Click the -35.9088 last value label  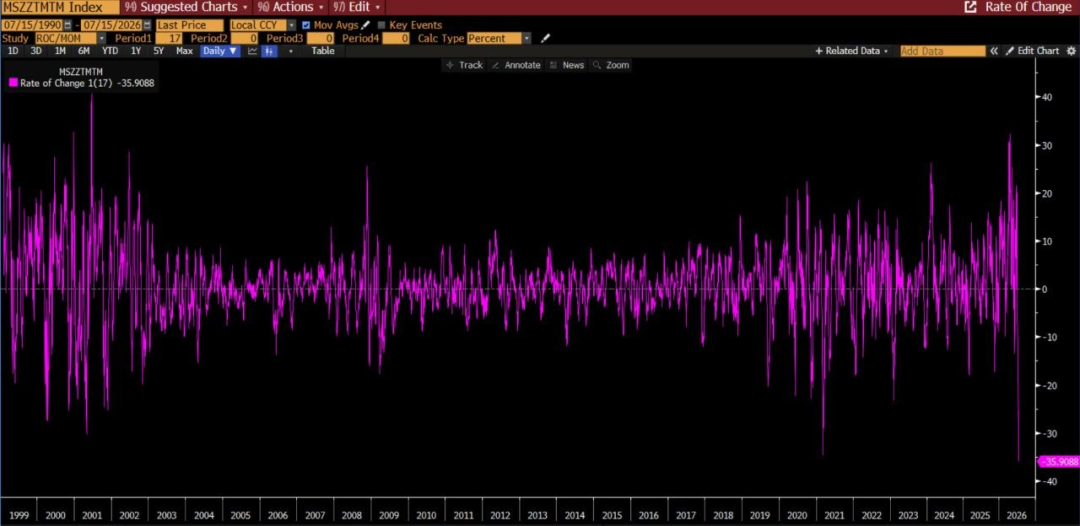pyautogui.click(x=1059, y=462)
